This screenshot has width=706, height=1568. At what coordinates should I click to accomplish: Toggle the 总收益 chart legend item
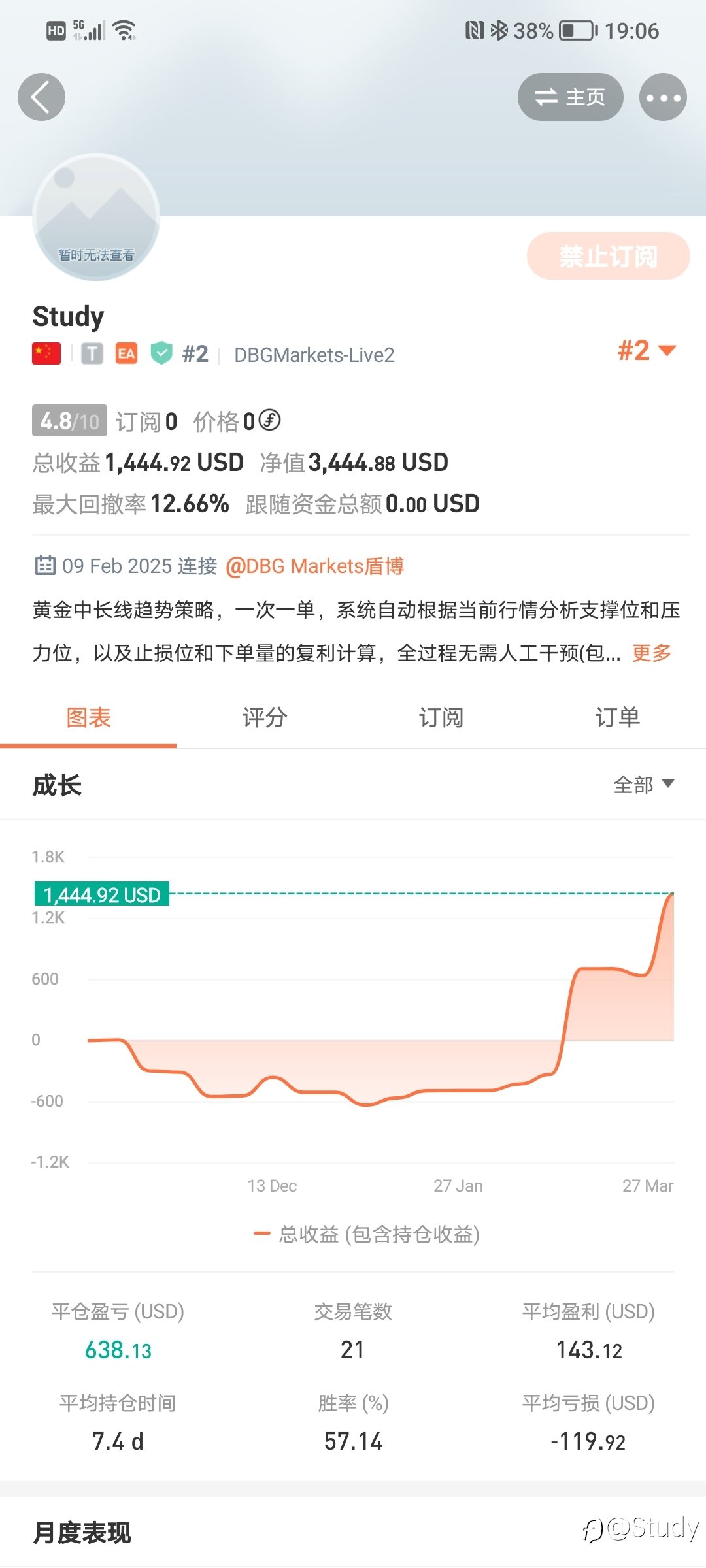367,1234
